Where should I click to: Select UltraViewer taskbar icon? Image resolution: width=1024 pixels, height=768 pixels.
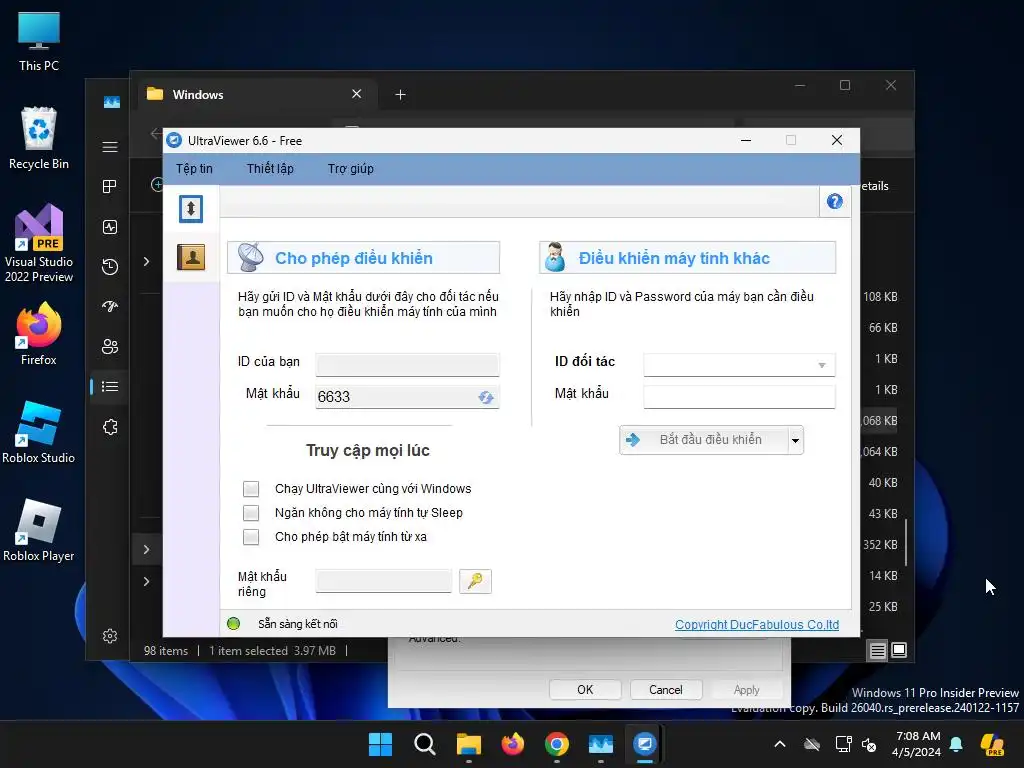[645, 744]
